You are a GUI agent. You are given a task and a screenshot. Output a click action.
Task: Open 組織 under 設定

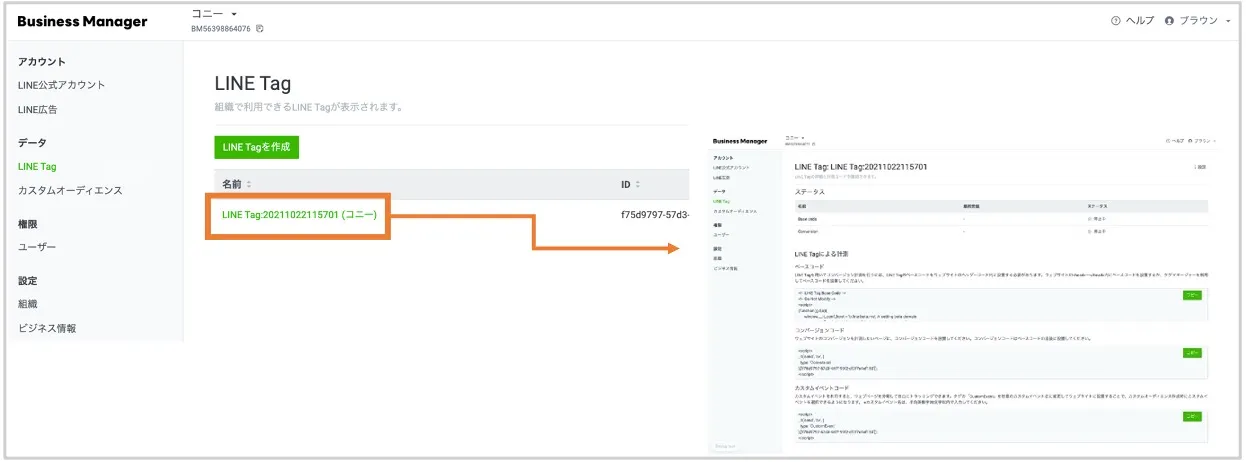click(x=28, y=304)
